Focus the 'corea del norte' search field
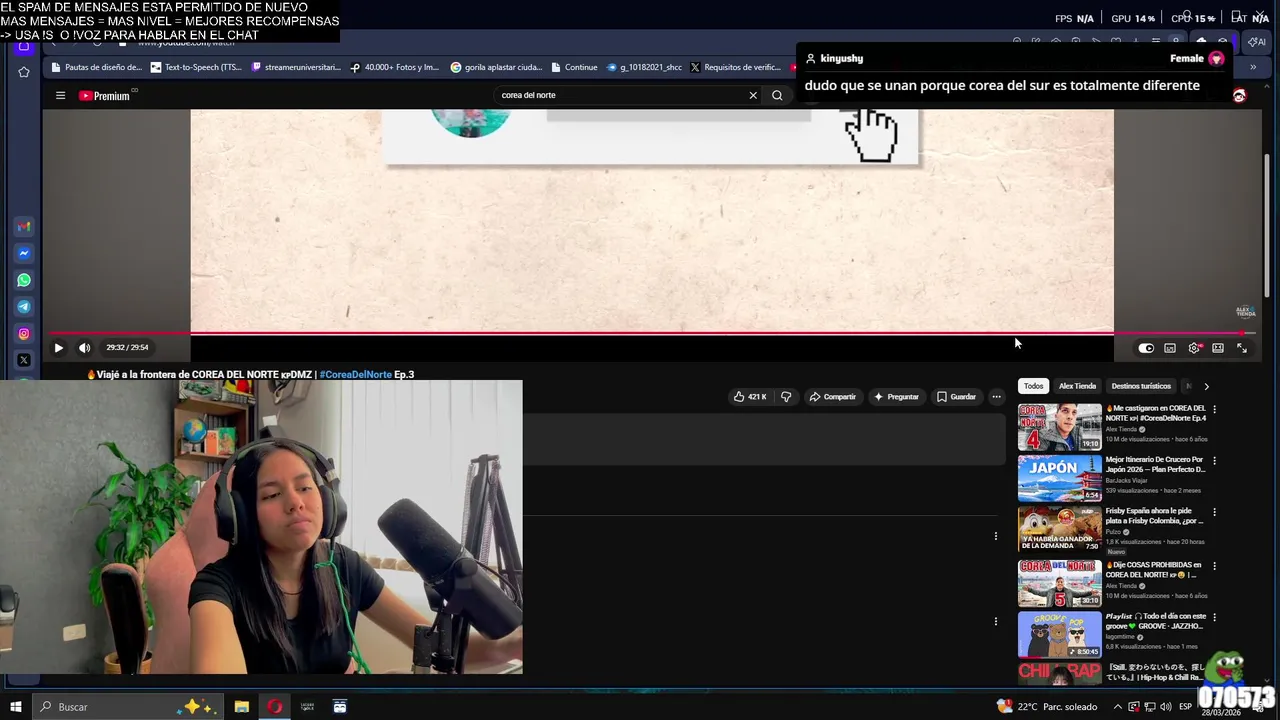This screenshot has height=720, width=1280. tap(620, 95)
